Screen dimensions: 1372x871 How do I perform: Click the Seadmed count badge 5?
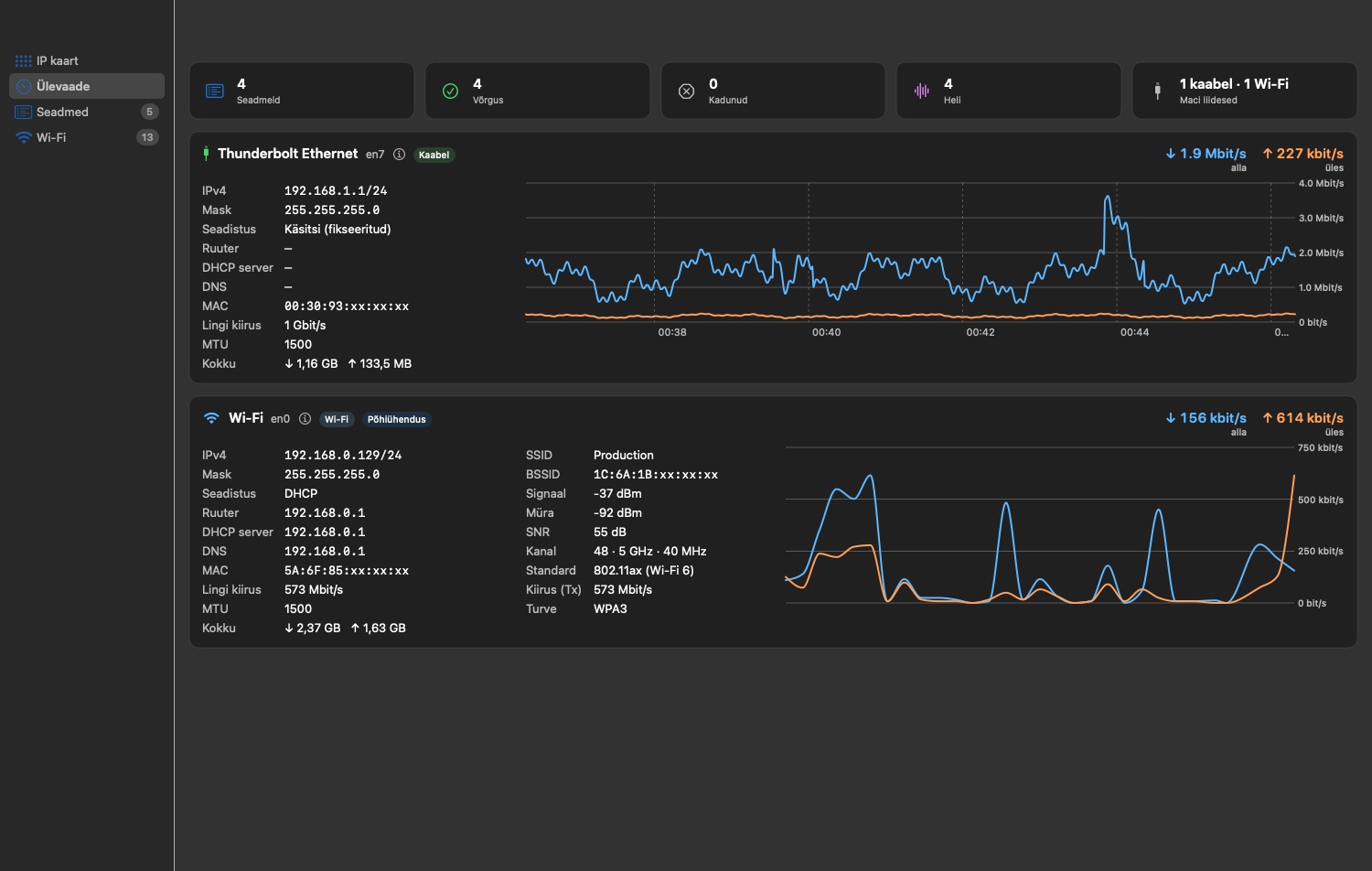point(149,112)
